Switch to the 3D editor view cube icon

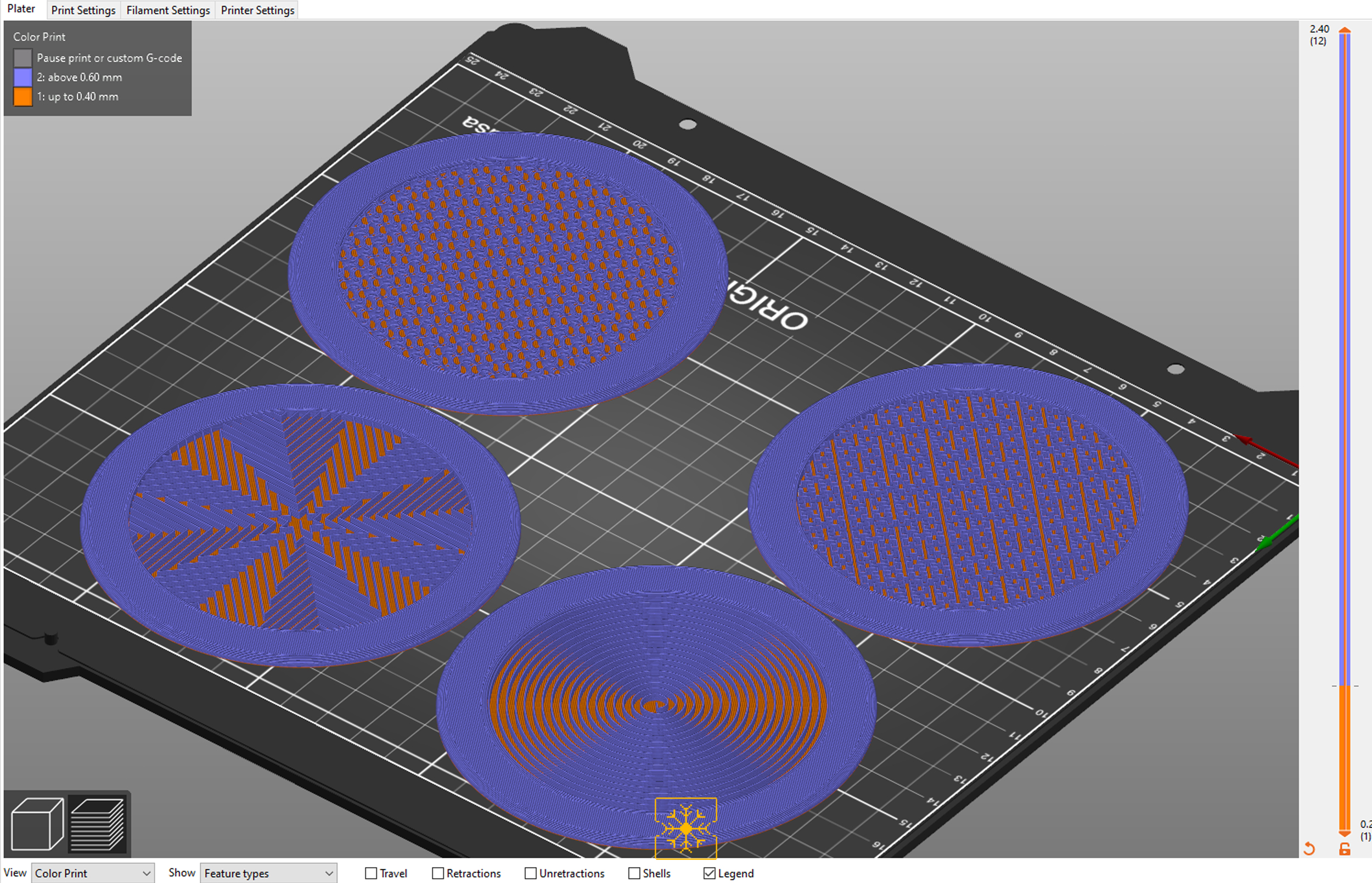click(37, 823)
